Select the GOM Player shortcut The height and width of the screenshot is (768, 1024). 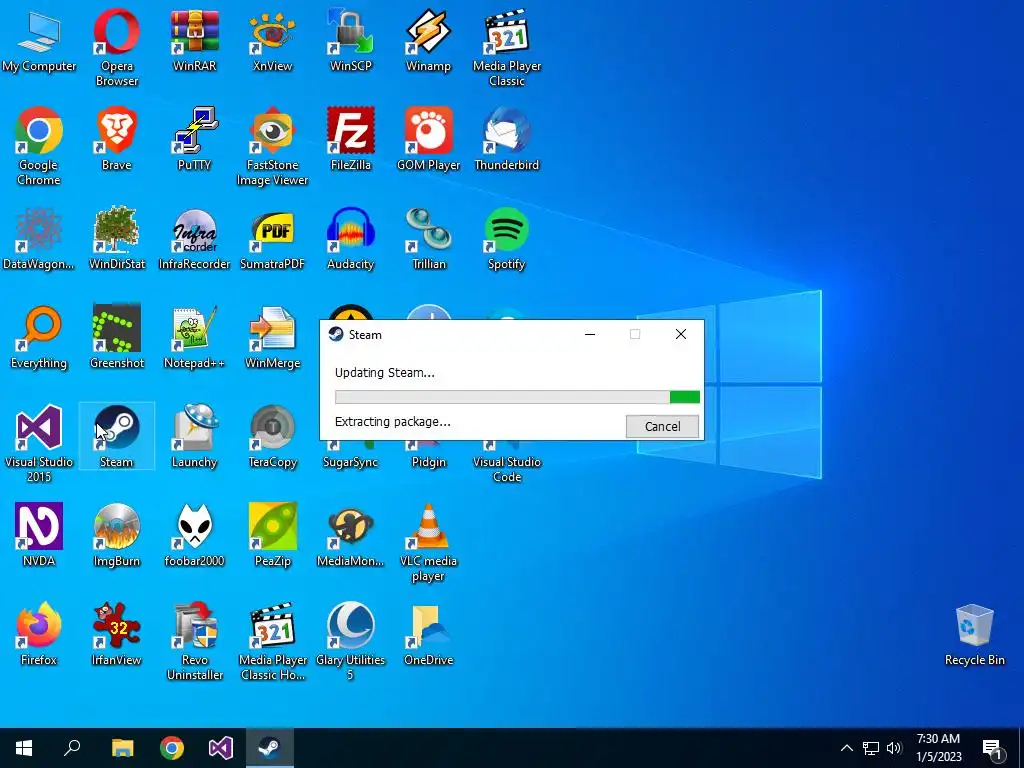(428, 140)
